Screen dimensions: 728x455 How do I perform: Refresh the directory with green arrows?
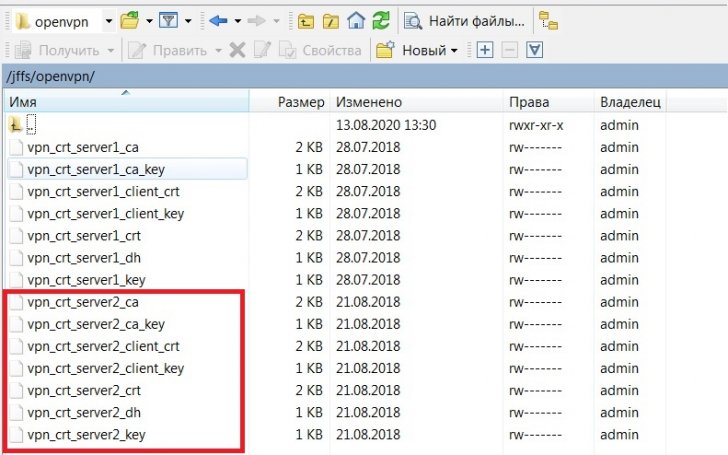(x=381, y=21)
